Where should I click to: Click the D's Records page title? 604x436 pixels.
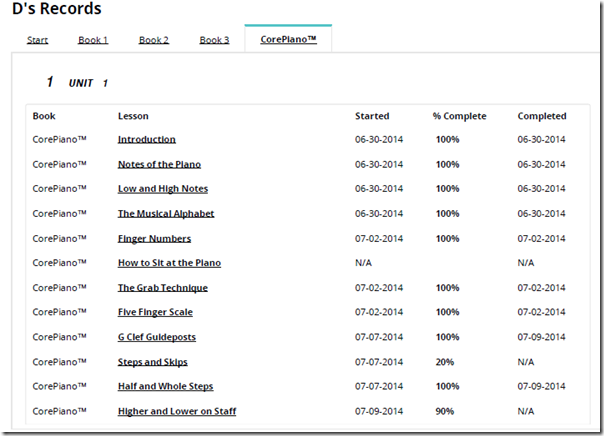click(57, 8)
